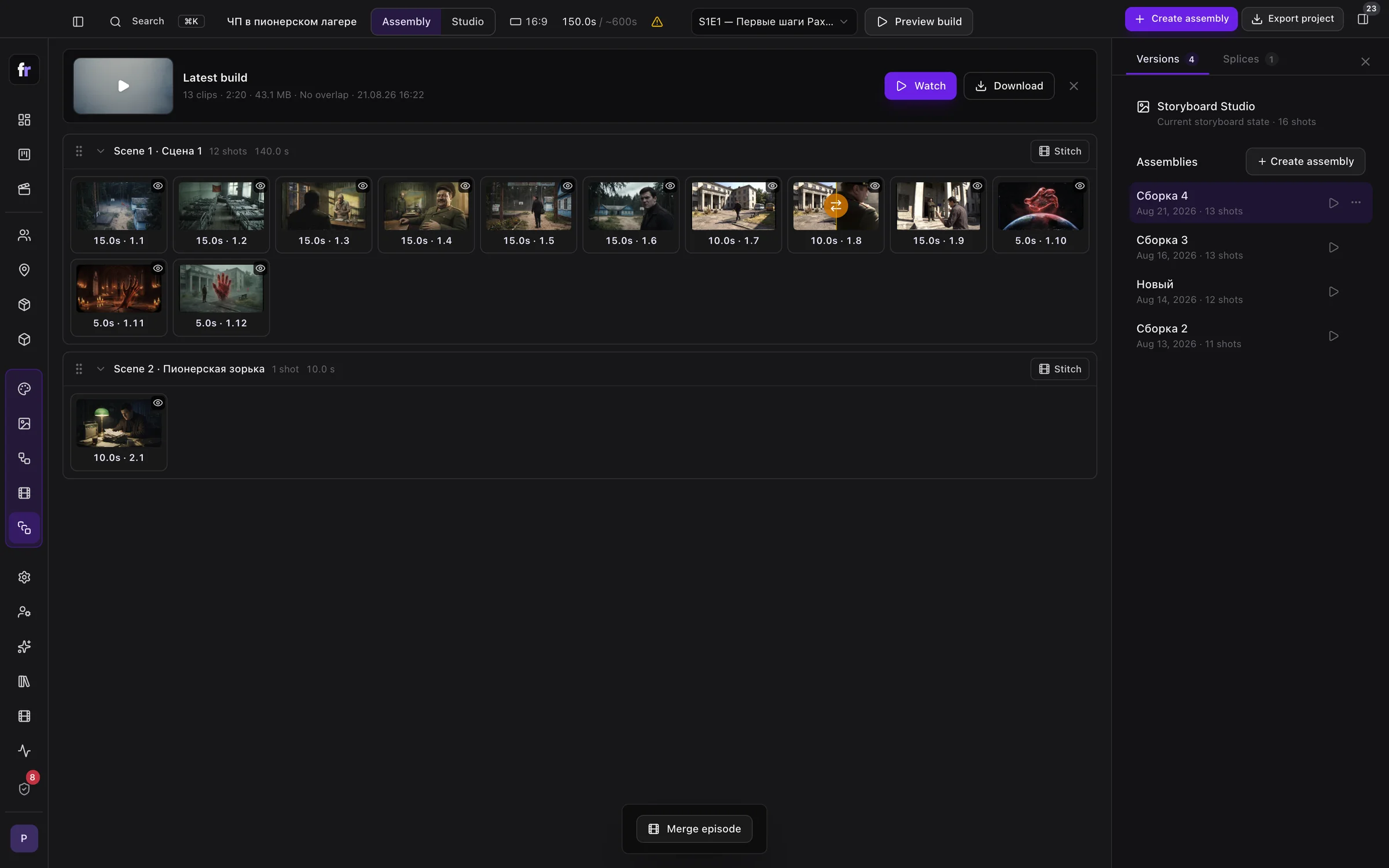Play the Сборка 3 assembly
The image size is (1389, 868).
[1333, 248]
